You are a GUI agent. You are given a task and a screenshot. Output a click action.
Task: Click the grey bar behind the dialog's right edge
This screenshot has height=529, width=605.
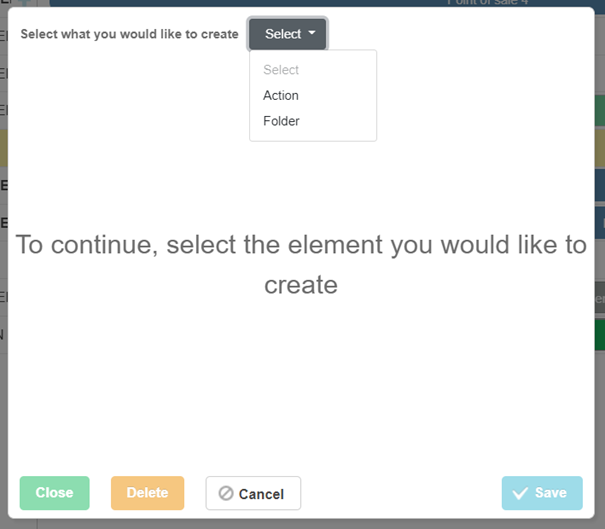click(599, 297)
